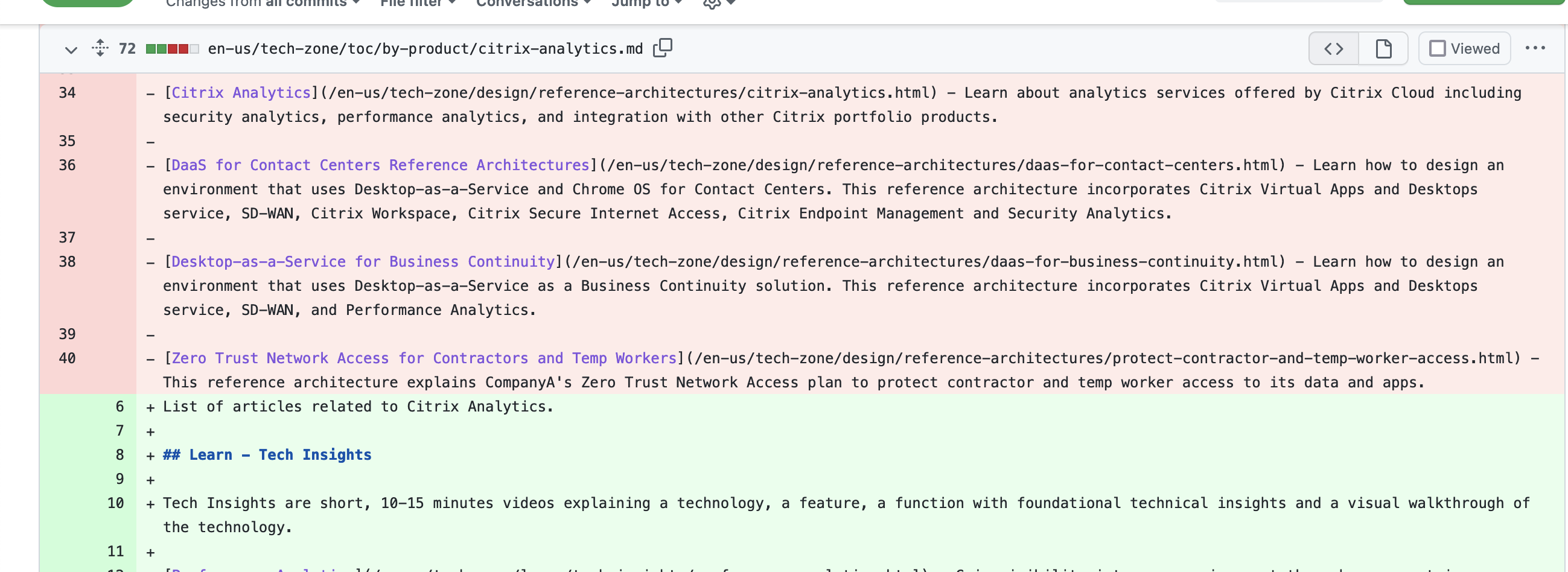Open the 'Jump to' dropdown

[x=647, y=4]
